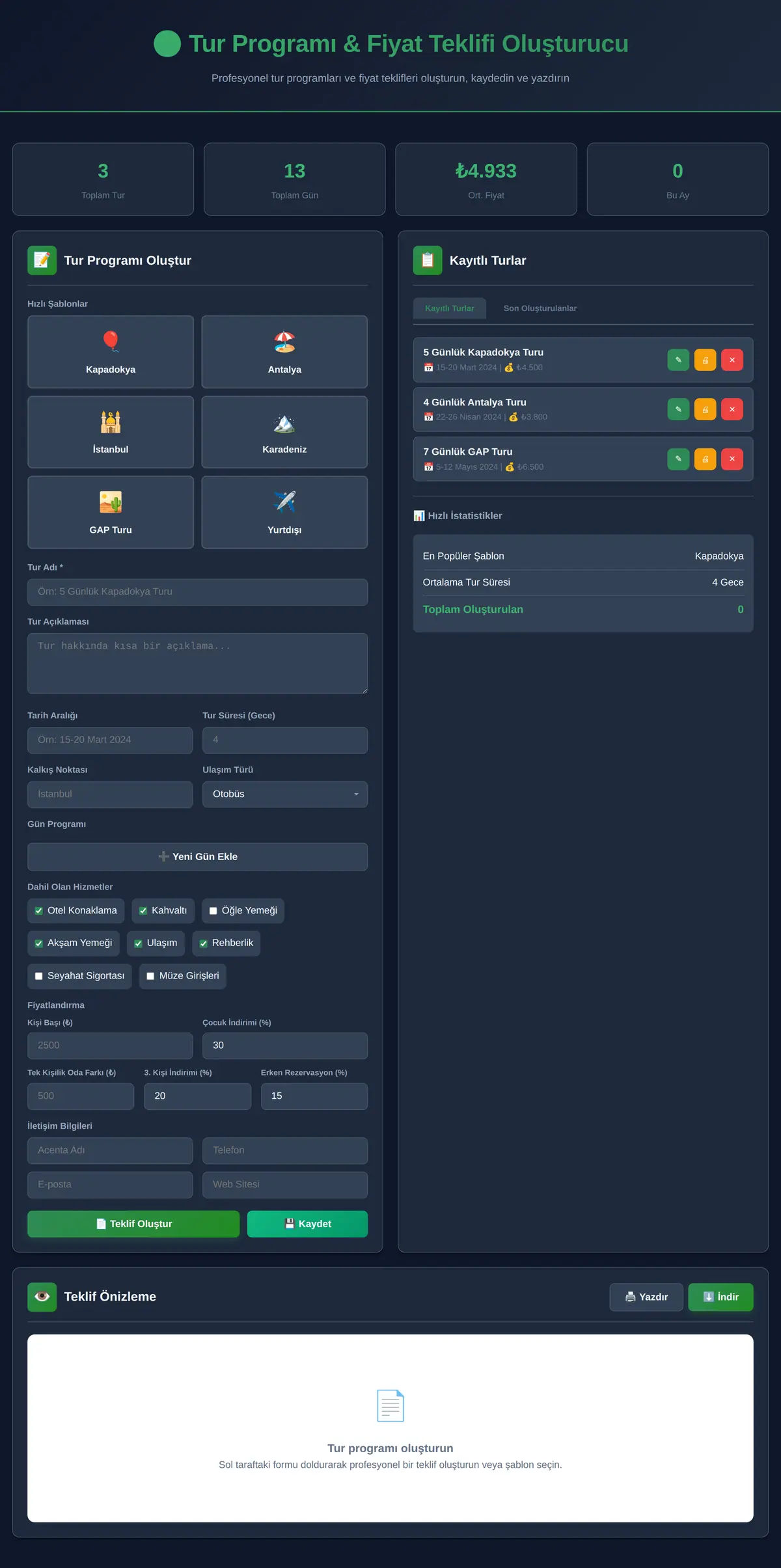Viewport: 781px width, 1568px height.
Task: Enable Seyahat Sigortası option
Action: tap(39, 976)
